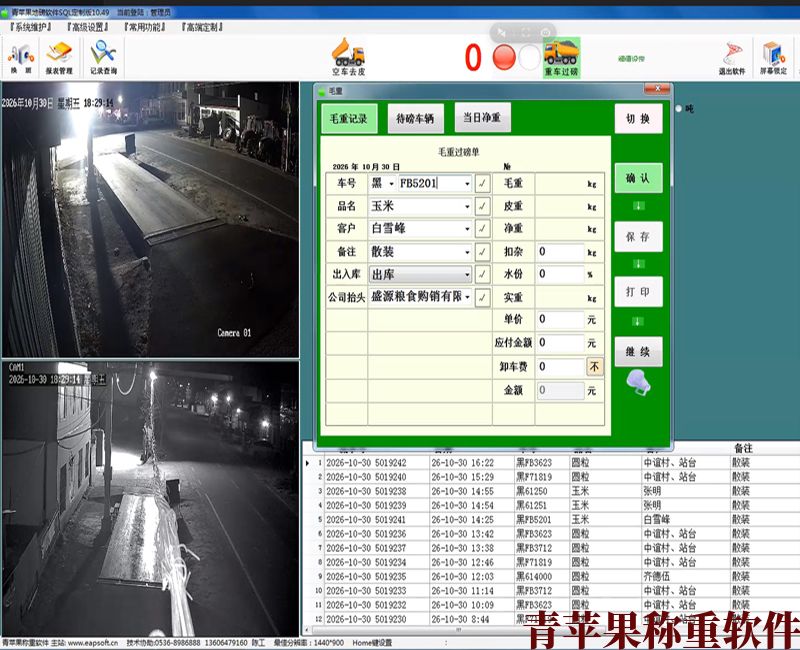Viewport: 800px width, 650px height.
Task: Select the 吨 unit radio button
Action: tap(679, 109)
